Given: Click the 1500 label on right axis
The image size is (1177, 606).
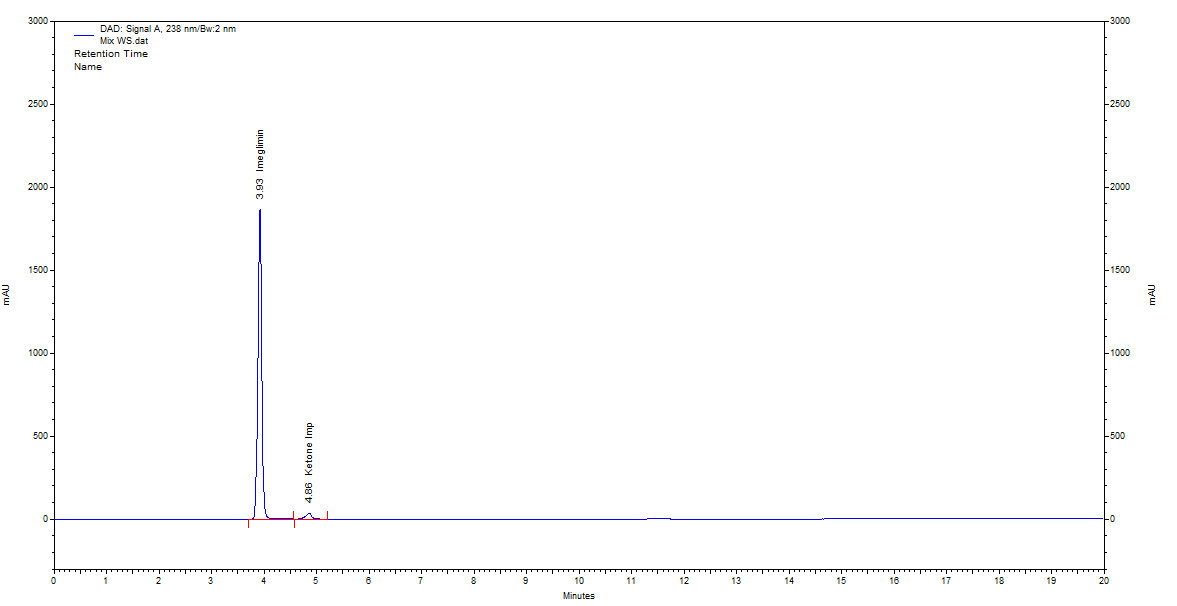Looking at the screenshot, I should [x=1120, y=270].
